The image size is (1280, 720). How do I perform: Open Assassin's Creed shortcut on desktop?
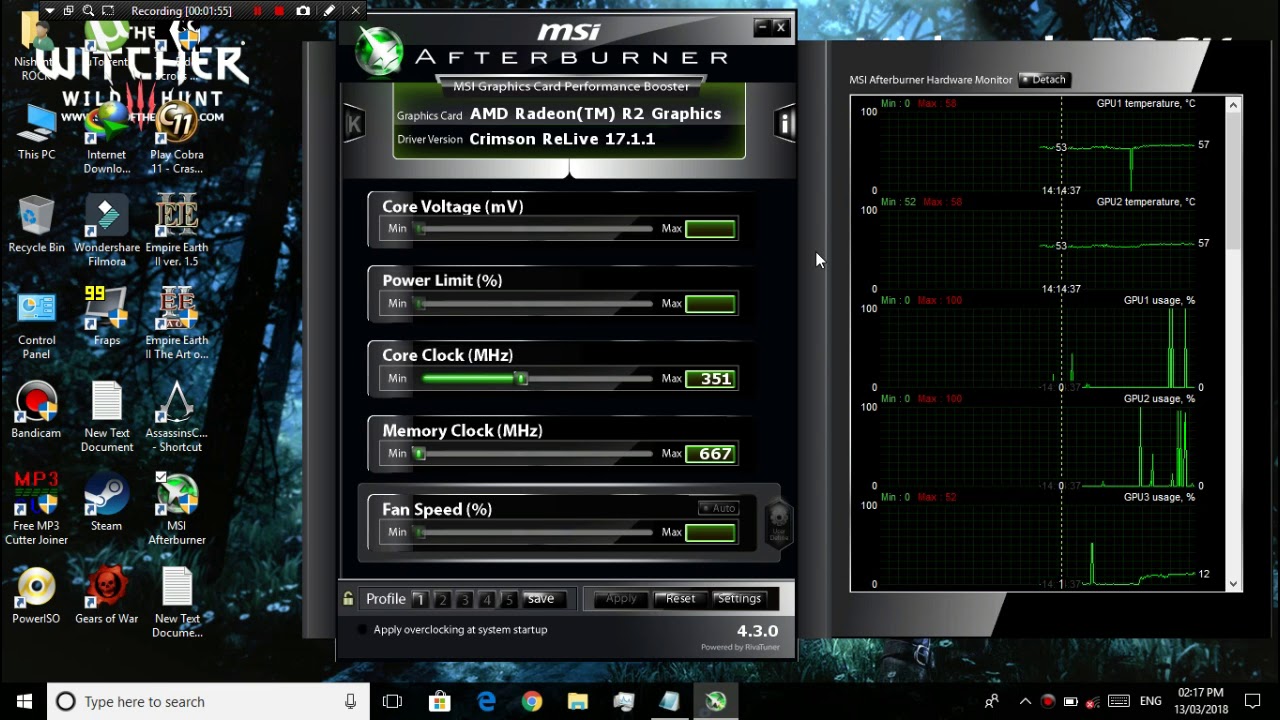coord(177,417)
